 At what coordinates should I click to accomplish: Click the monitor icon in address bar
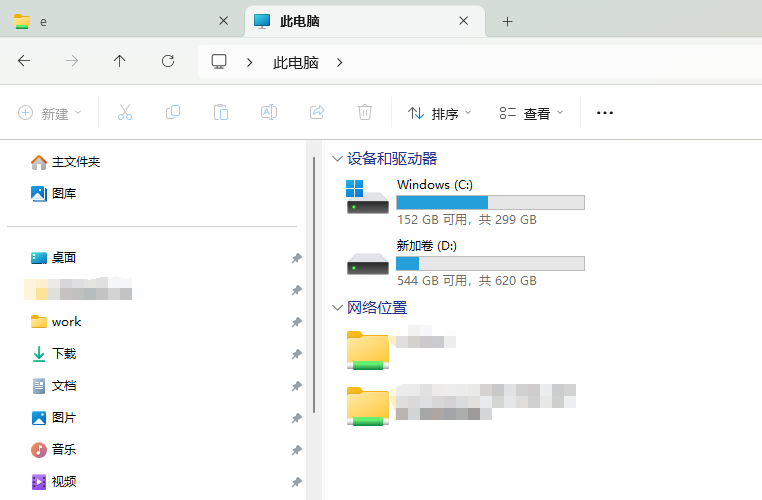tap(219, 62)
